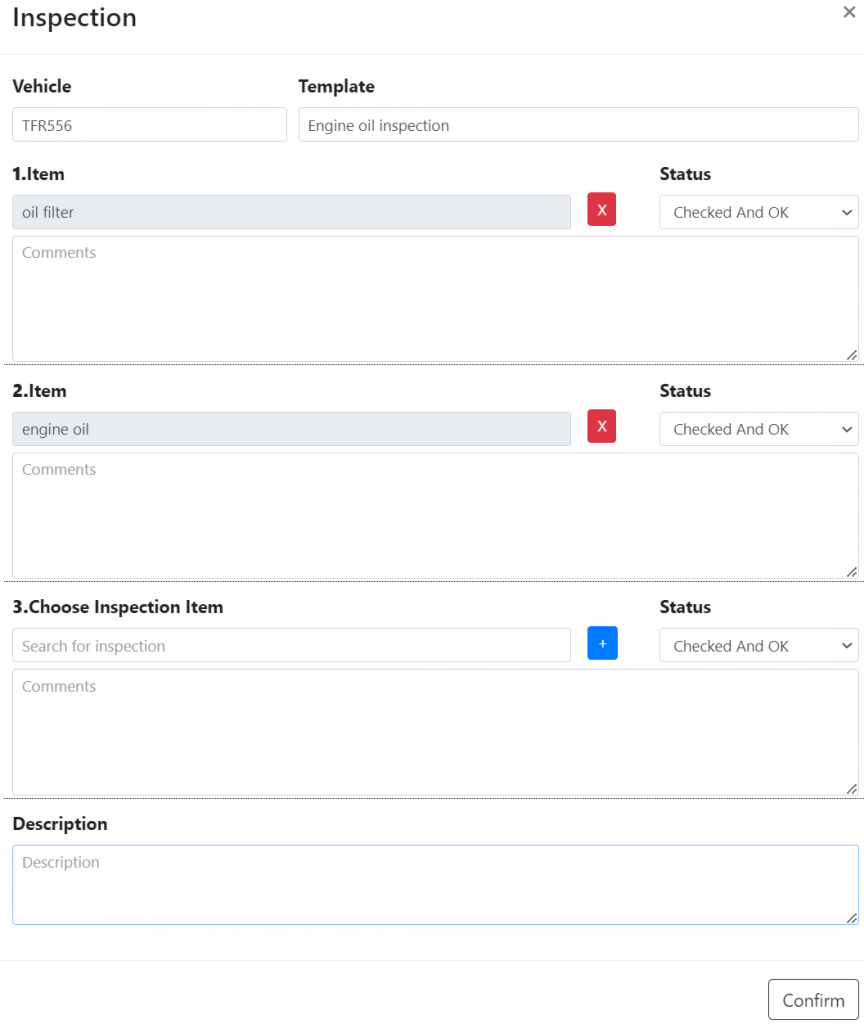Close the Inspection dialog

[x=849, y=12]
